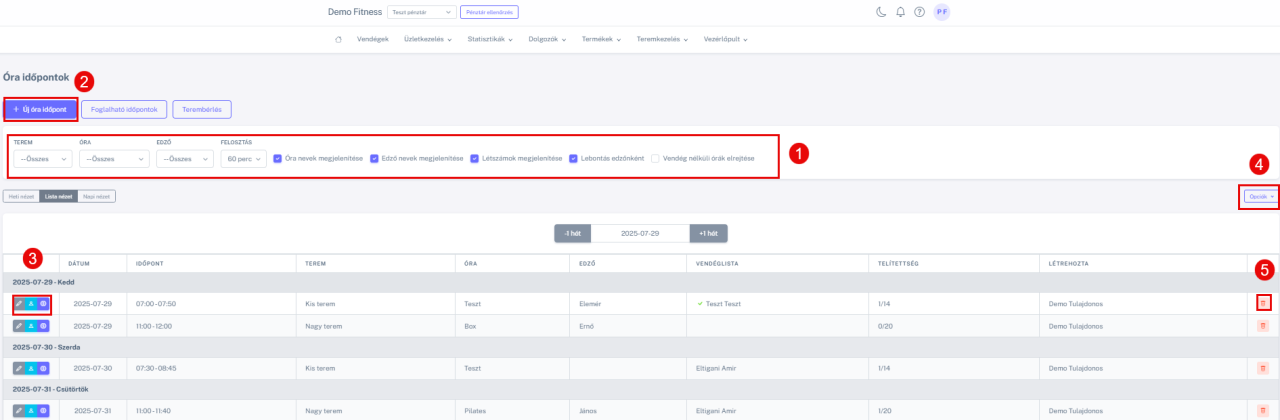Switch to Heti nézet view
1280x420 pixels.
click(21, 196)
